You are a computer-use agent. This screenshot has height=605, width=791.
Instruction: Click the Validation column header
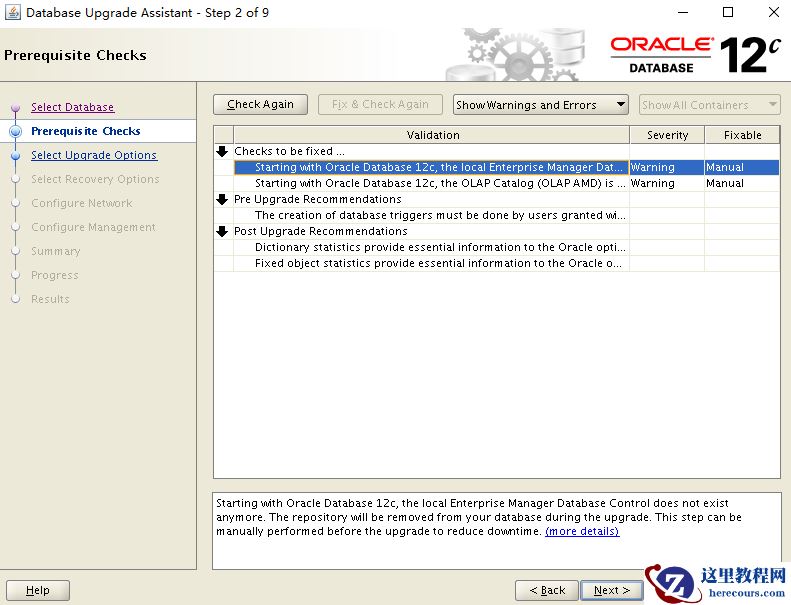(x=432, y=135)
